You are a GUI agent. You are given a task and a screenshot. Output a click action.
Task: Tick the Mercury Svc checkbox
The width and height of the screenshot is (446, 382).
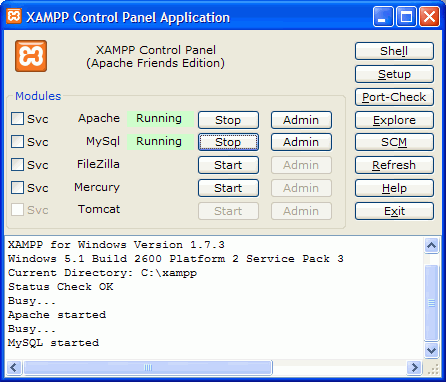click(x=17, y=187)
